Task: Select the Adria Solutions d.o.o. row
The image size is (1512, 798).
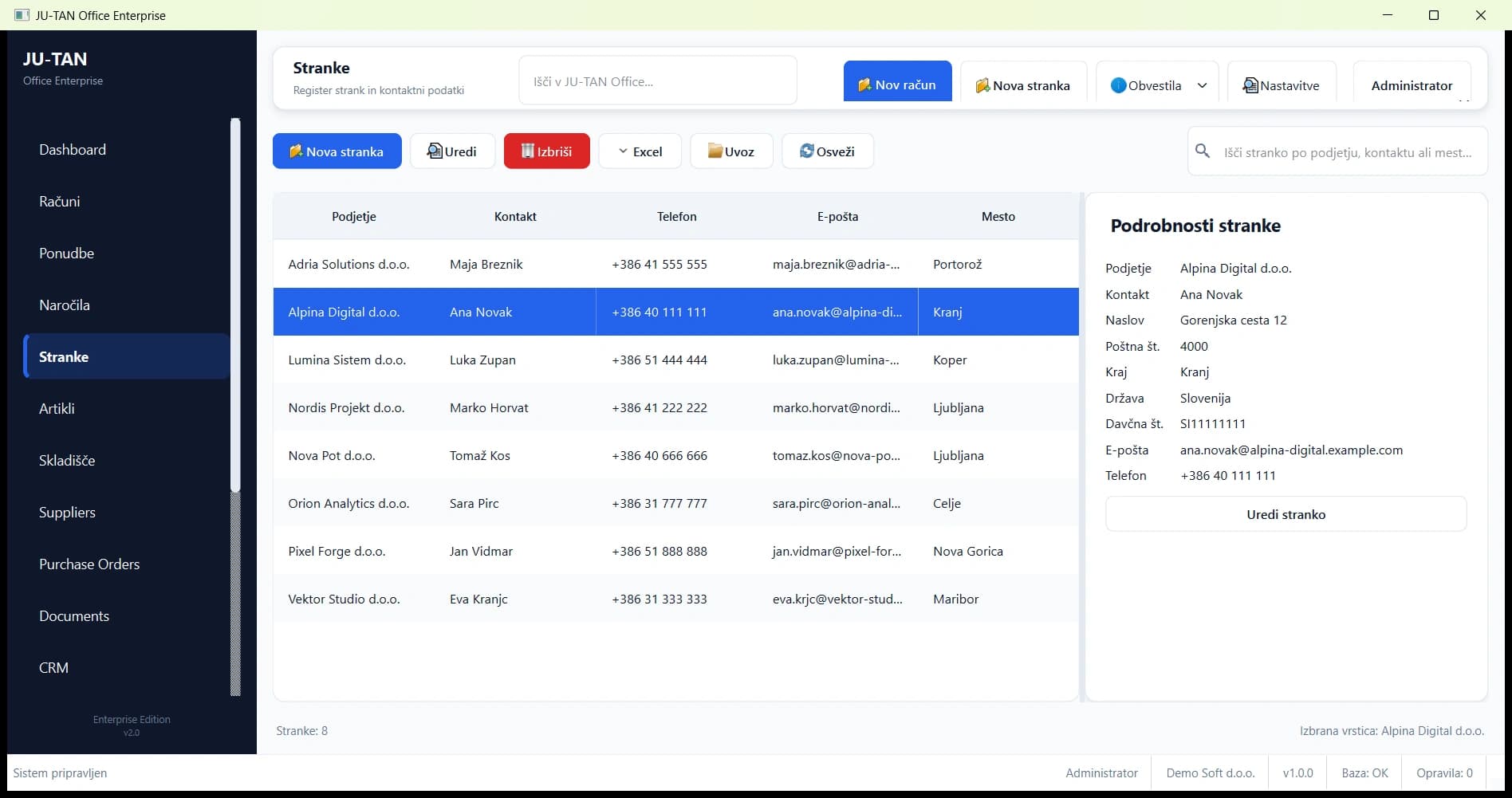Action: [x=676, y=264]
